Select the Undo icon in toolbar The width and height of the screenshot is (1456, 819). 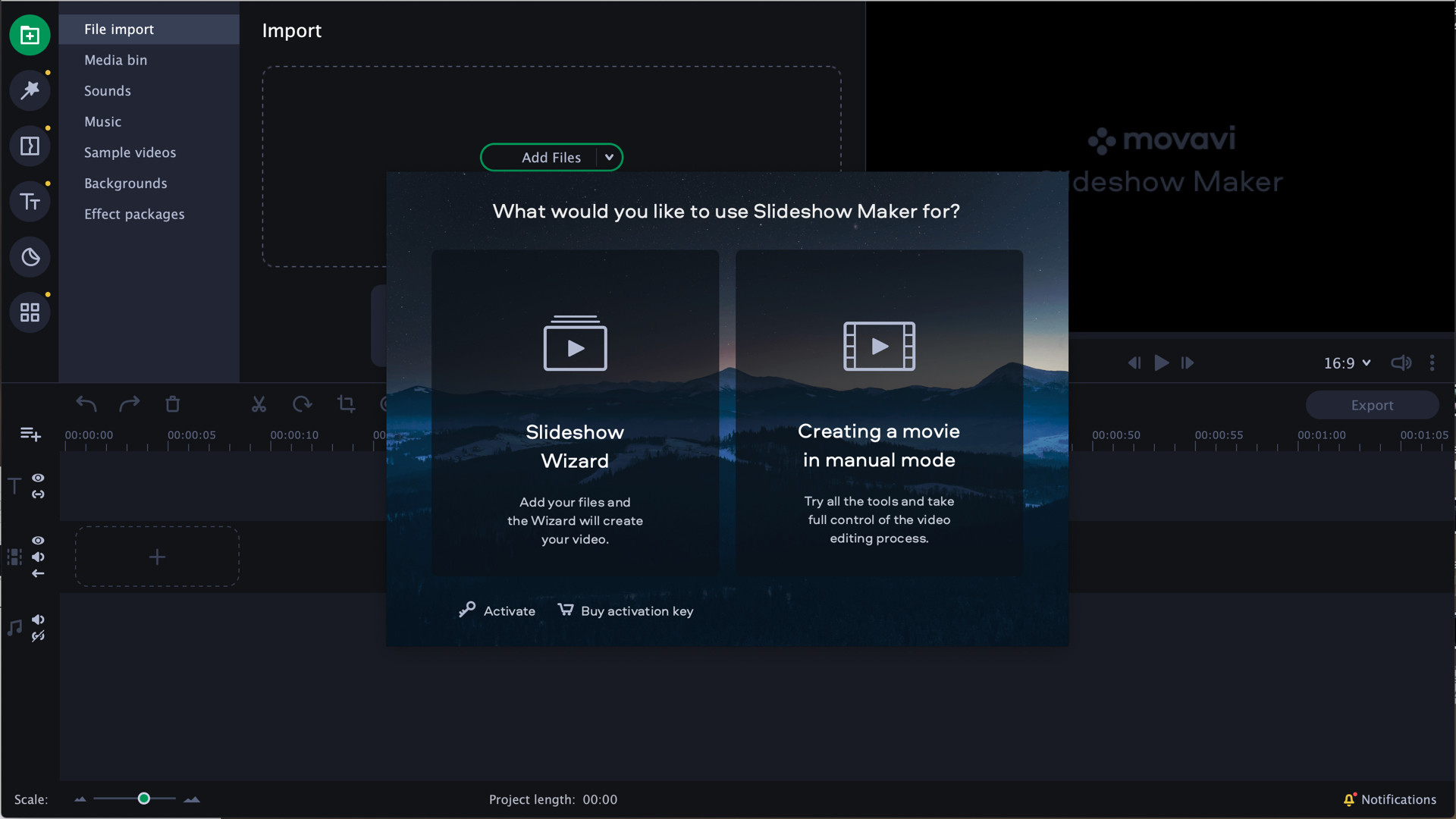(87, 403)
